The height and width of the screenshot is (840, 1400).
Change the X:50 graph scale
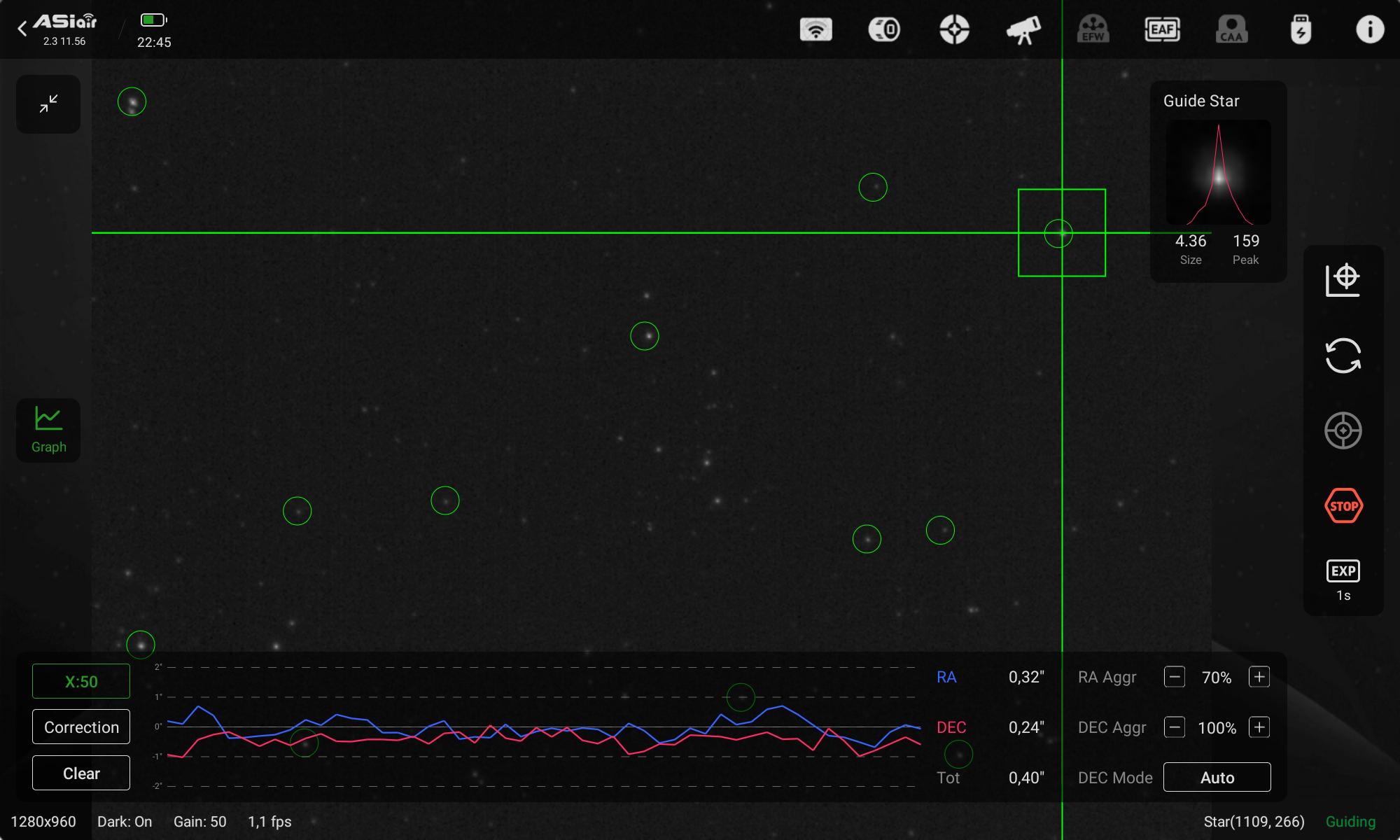pyautogui.click(x=81, y=681)
